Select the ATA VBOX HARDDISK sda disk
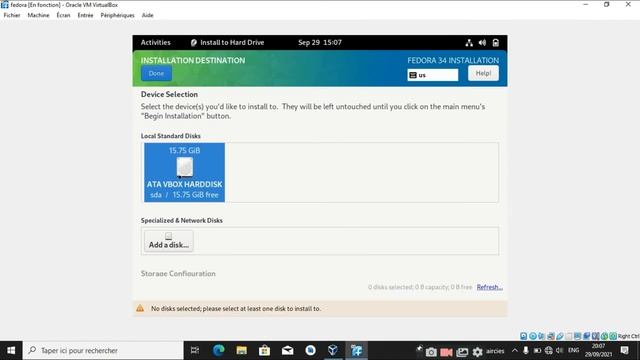640x360 pixels. click(184, 172)
